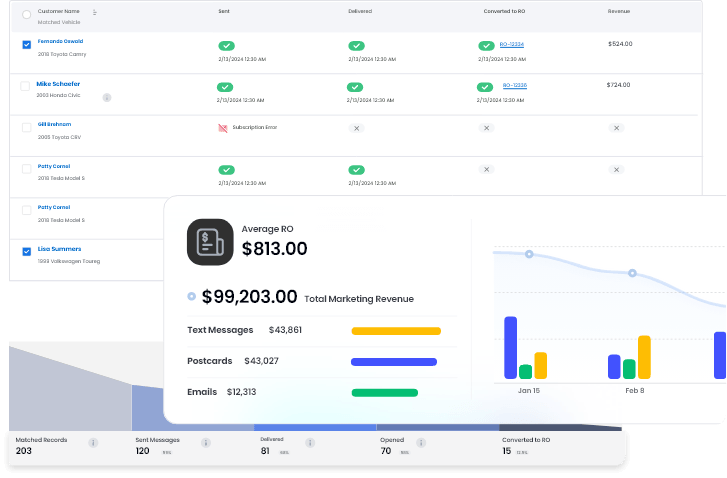Screen dimensions: 727x478
Task: Click the Converted X badge for Gill Brehnam
Action: (x=486, y=128)
